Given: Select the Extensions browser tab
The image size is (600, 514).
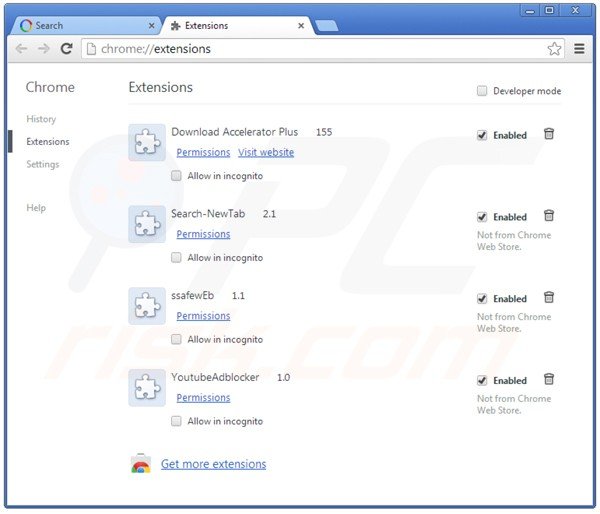Looking at the screenshot, I should point(238,26).
